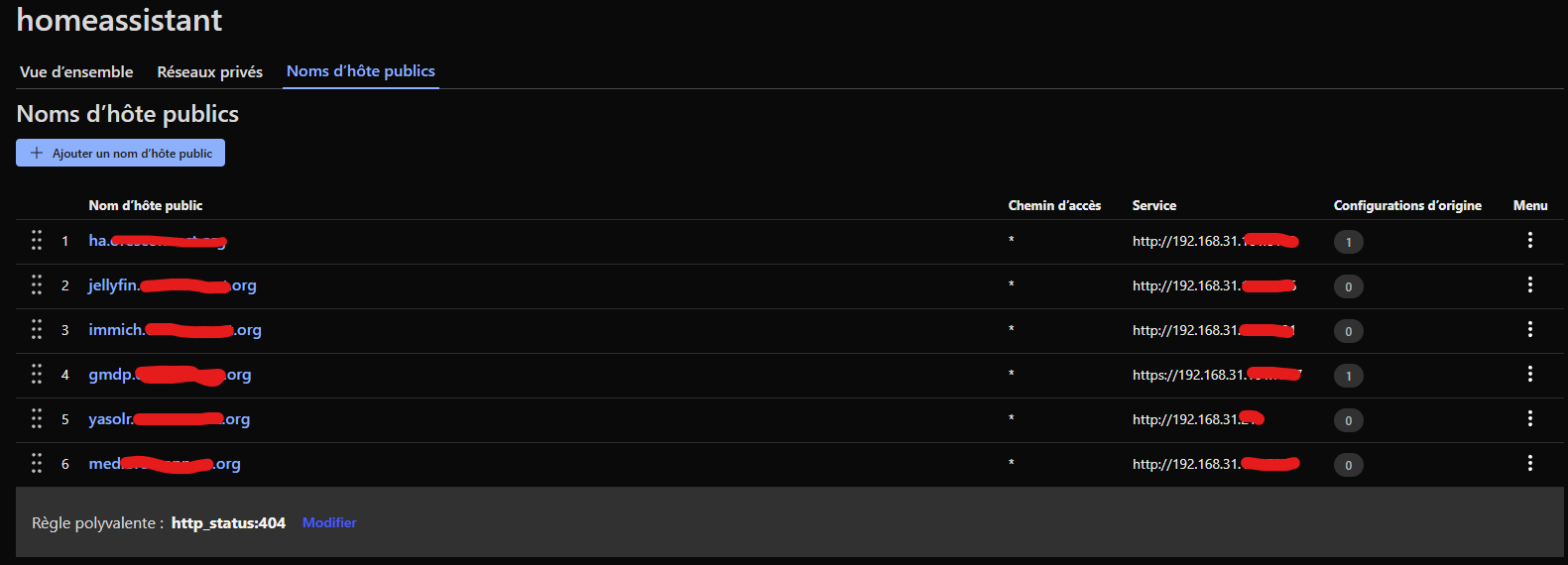1568x565 pixels.
Task: Switch to Vue d'ensemble tab
Action: [76, 72]
